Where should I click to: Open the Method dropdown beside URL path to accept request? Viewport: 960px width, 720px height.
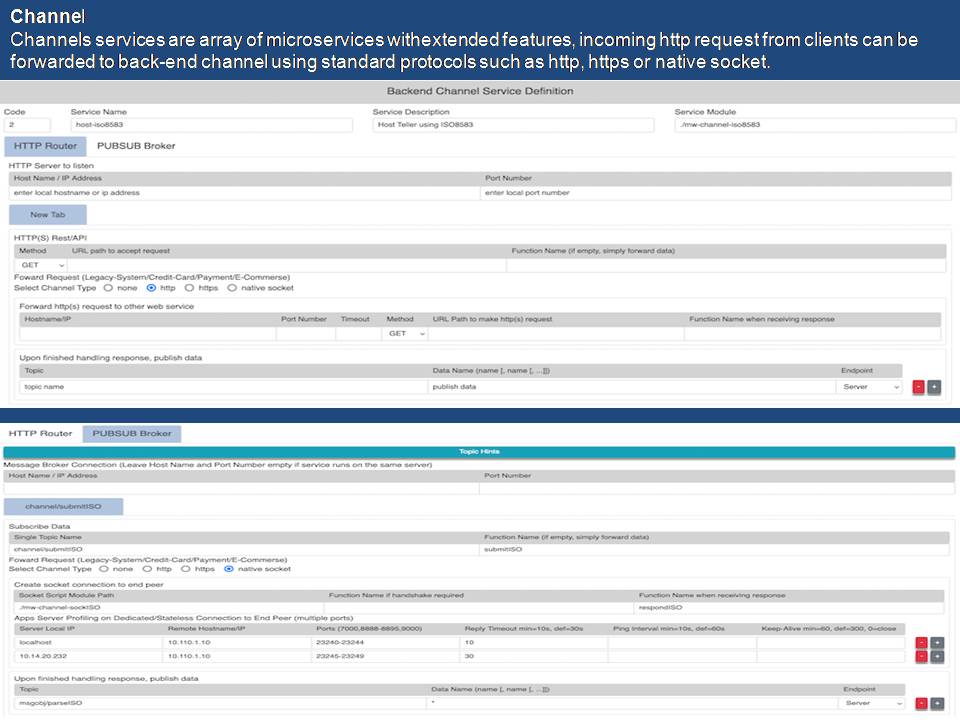tap(42, 265)
